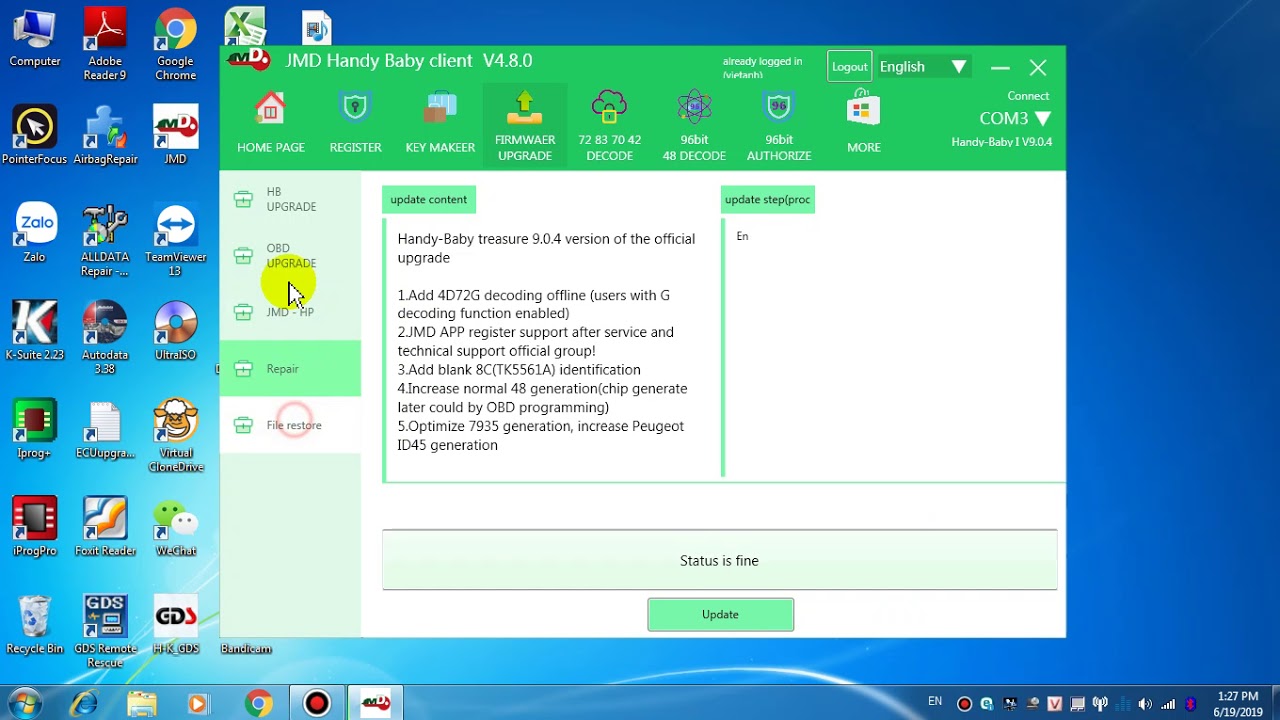Open TeamViewer 13 desktop icon
This screenshot has width=1280, height=720.
[175, 240]
